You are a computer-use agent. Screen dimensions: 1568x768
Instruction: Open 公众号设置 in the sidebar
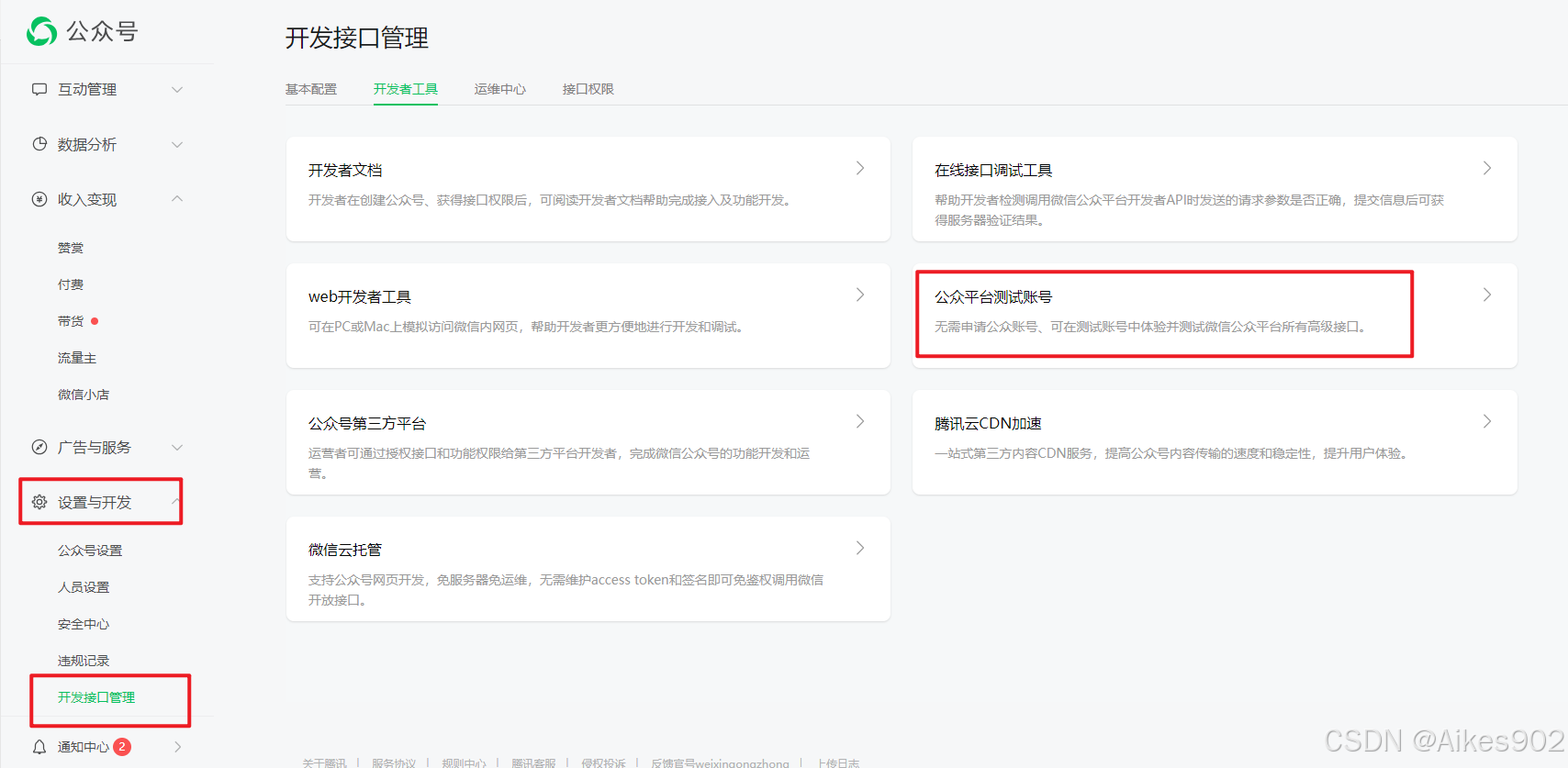[x=90, y=551]
